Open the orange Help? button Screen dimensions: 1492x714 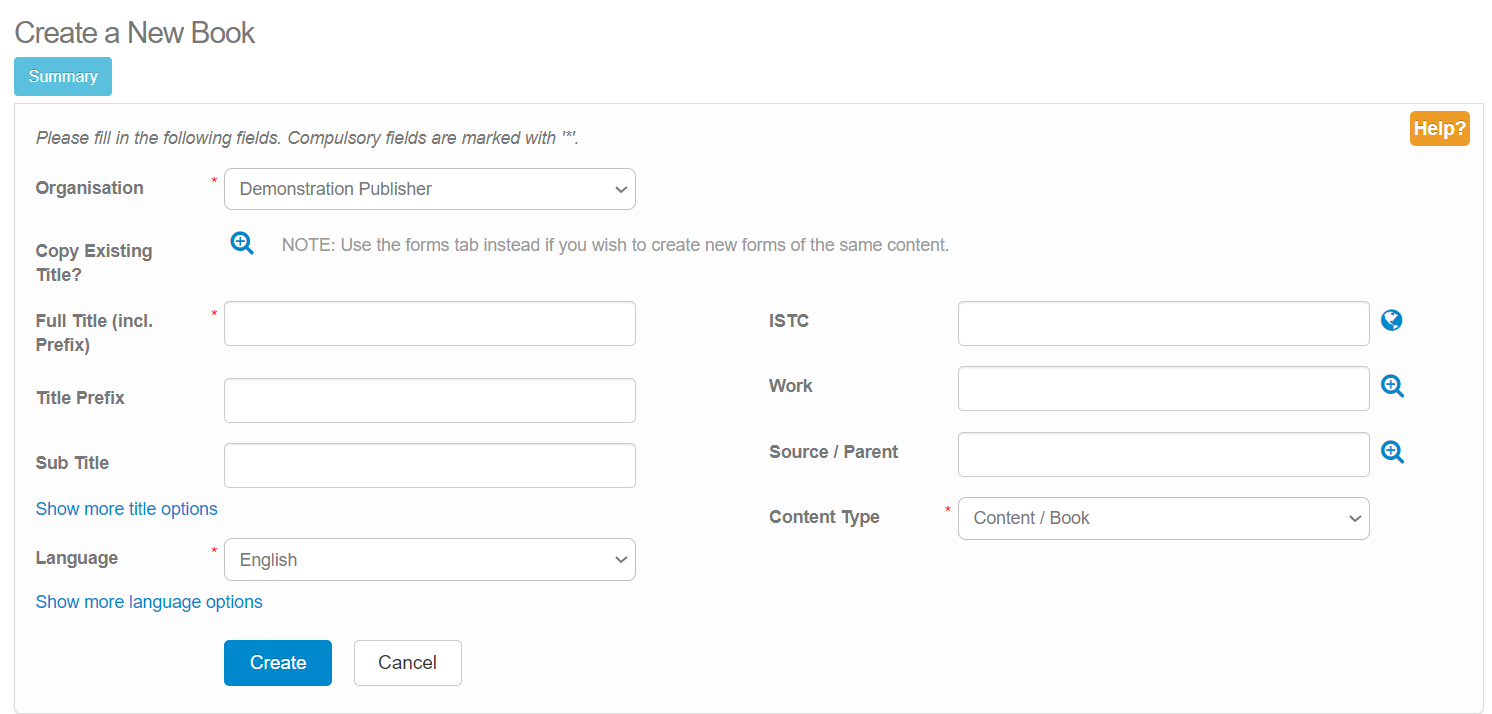[x=1439, y=129]
